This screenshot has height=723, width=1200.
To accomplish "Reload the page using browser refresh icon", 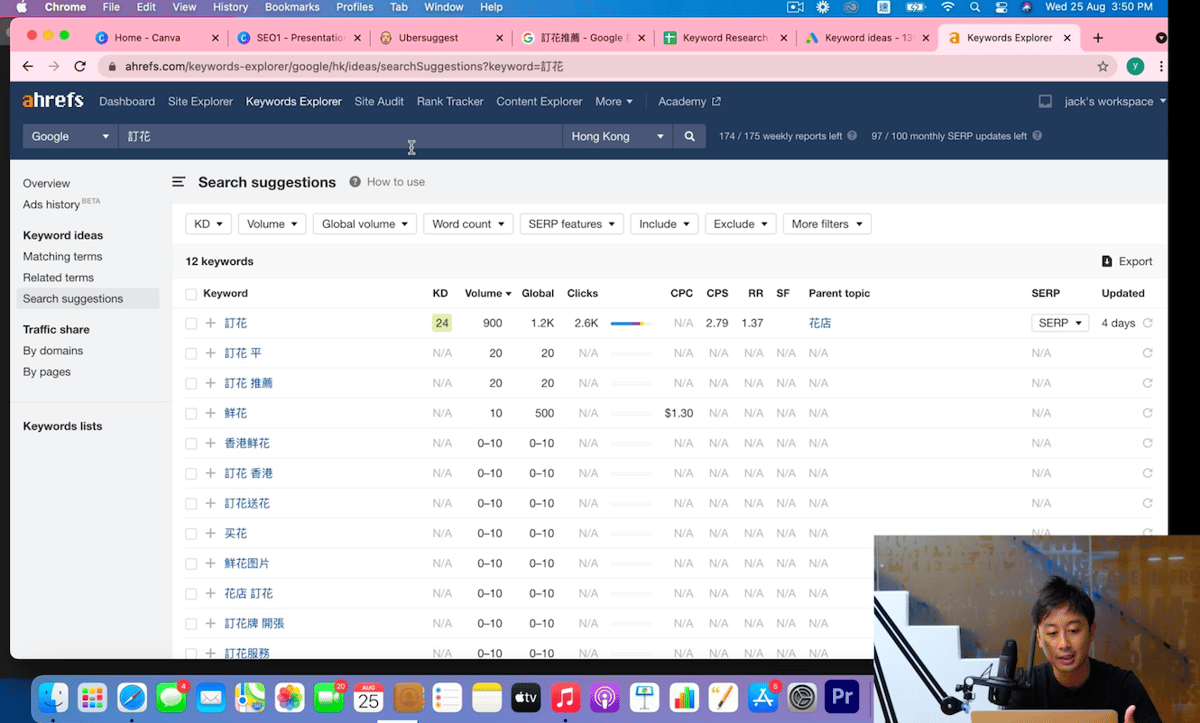I will click(79, 67).
